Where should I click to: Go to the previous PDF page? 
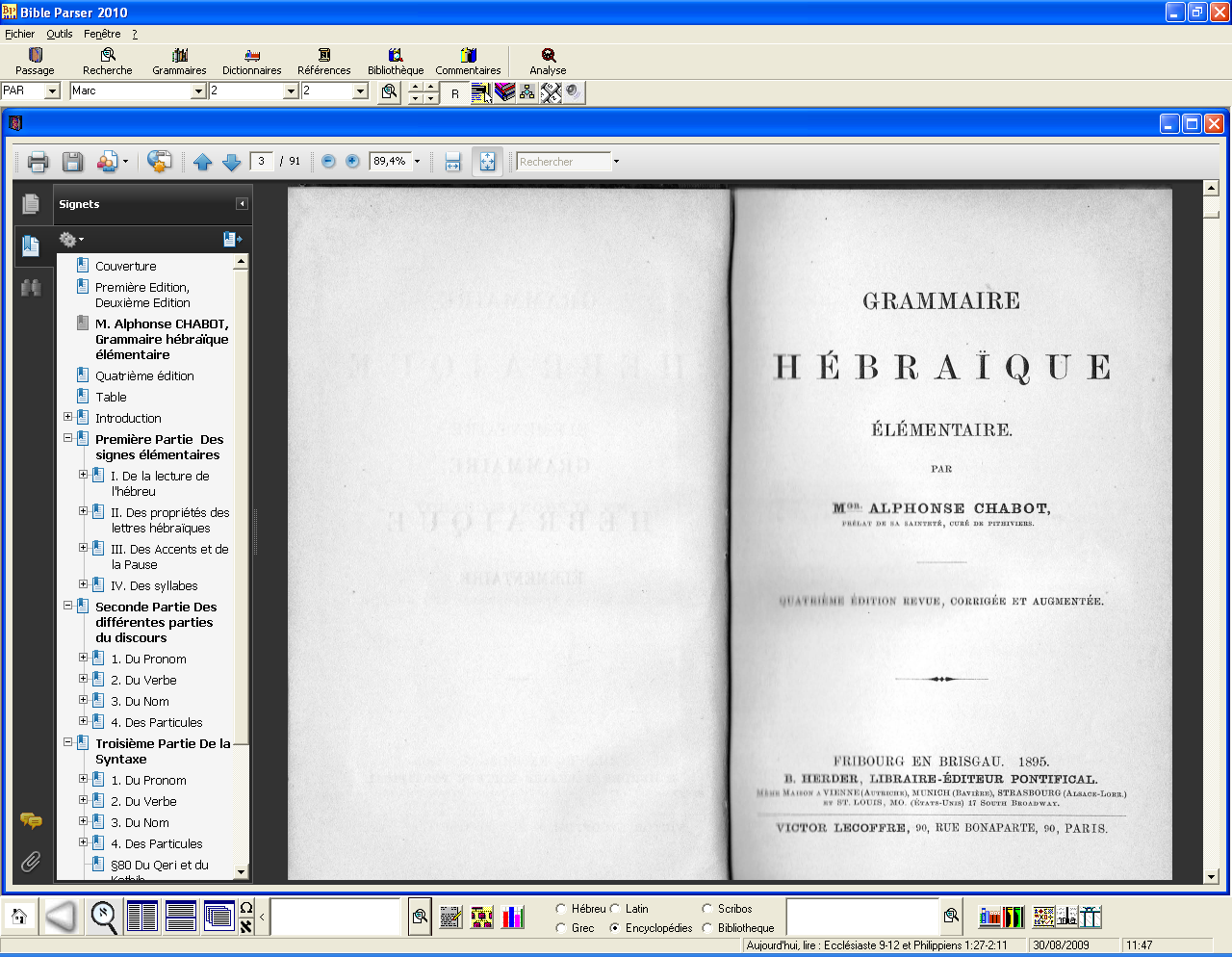[202, 162]
